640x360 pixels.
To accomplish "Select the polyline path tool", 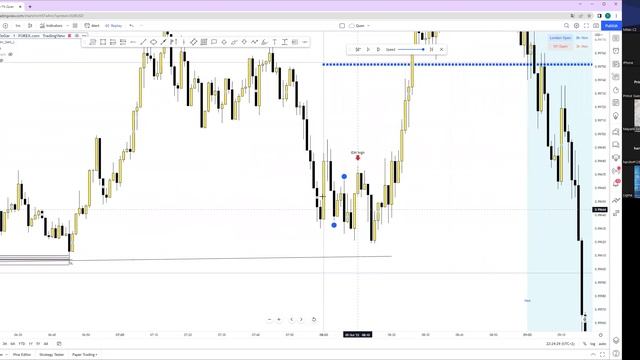I will [254, 42].
